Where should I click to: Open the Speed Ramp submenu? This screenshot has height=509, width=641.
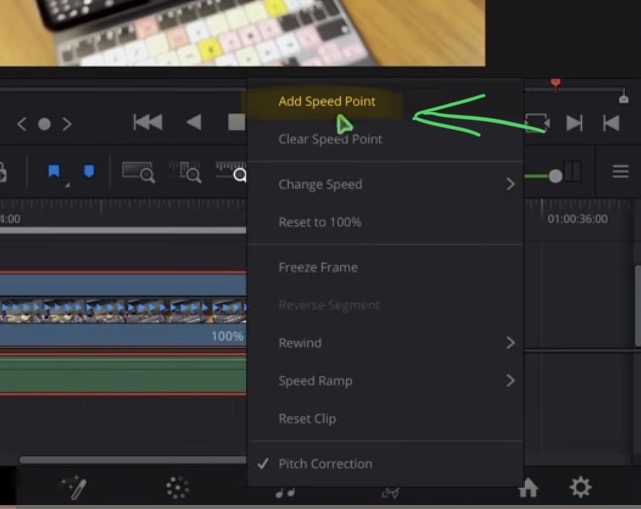[385, 381]
